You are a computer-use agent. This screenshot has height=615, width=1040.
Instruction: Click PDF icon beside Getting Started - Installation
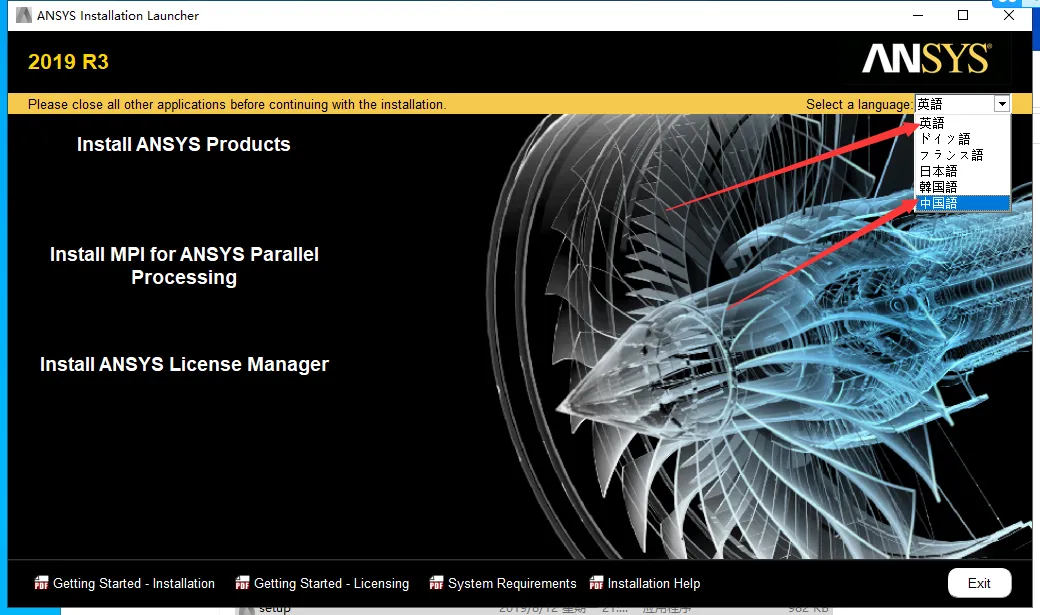(x=41, y=582)
